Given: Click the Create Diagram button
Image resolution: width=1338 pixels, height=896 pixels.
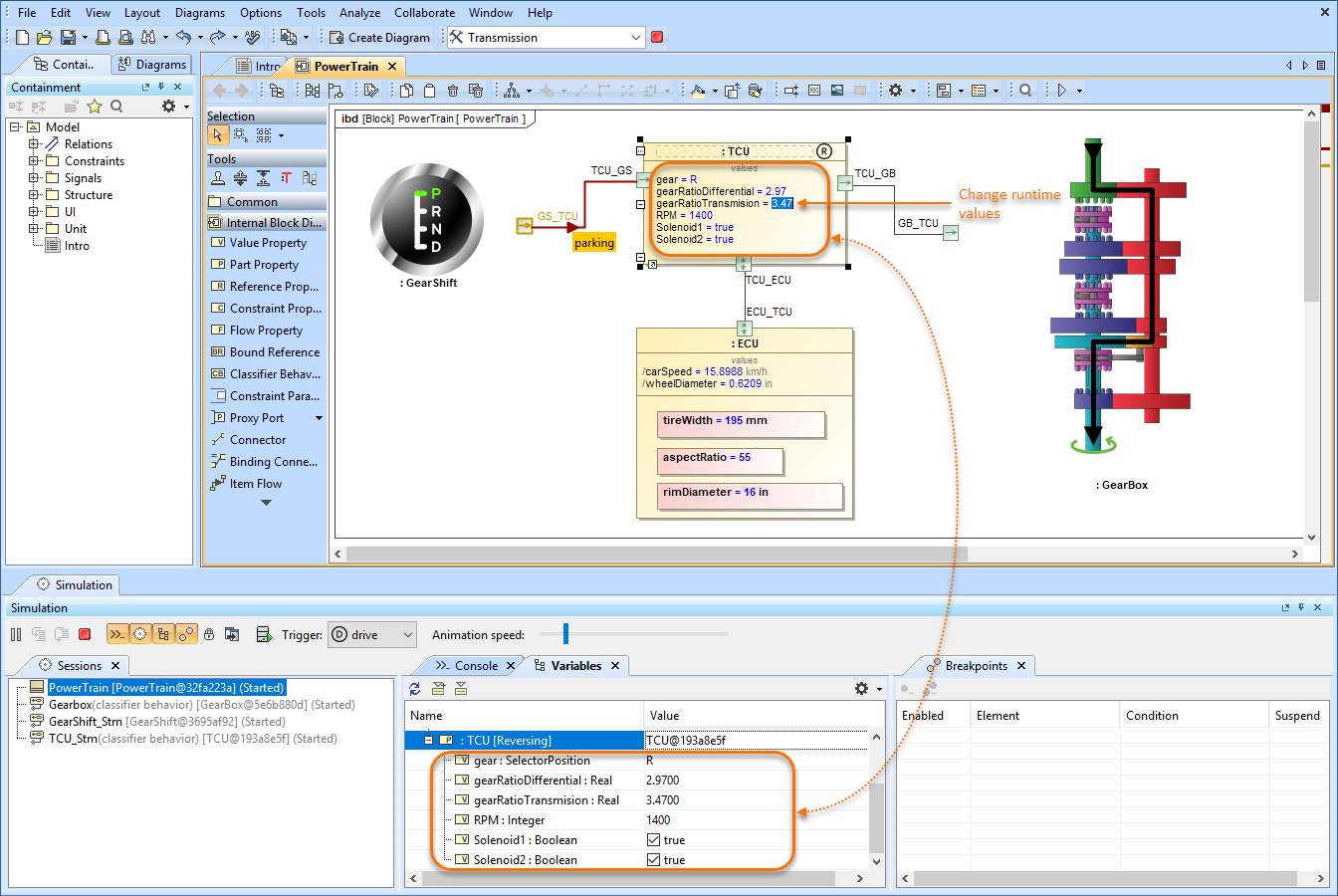Looking at the screenshot, I should (380, 38).
